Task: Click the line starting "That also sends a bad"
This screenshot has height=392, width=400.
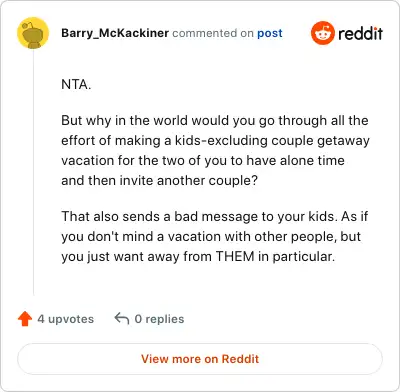Action: 214,216
